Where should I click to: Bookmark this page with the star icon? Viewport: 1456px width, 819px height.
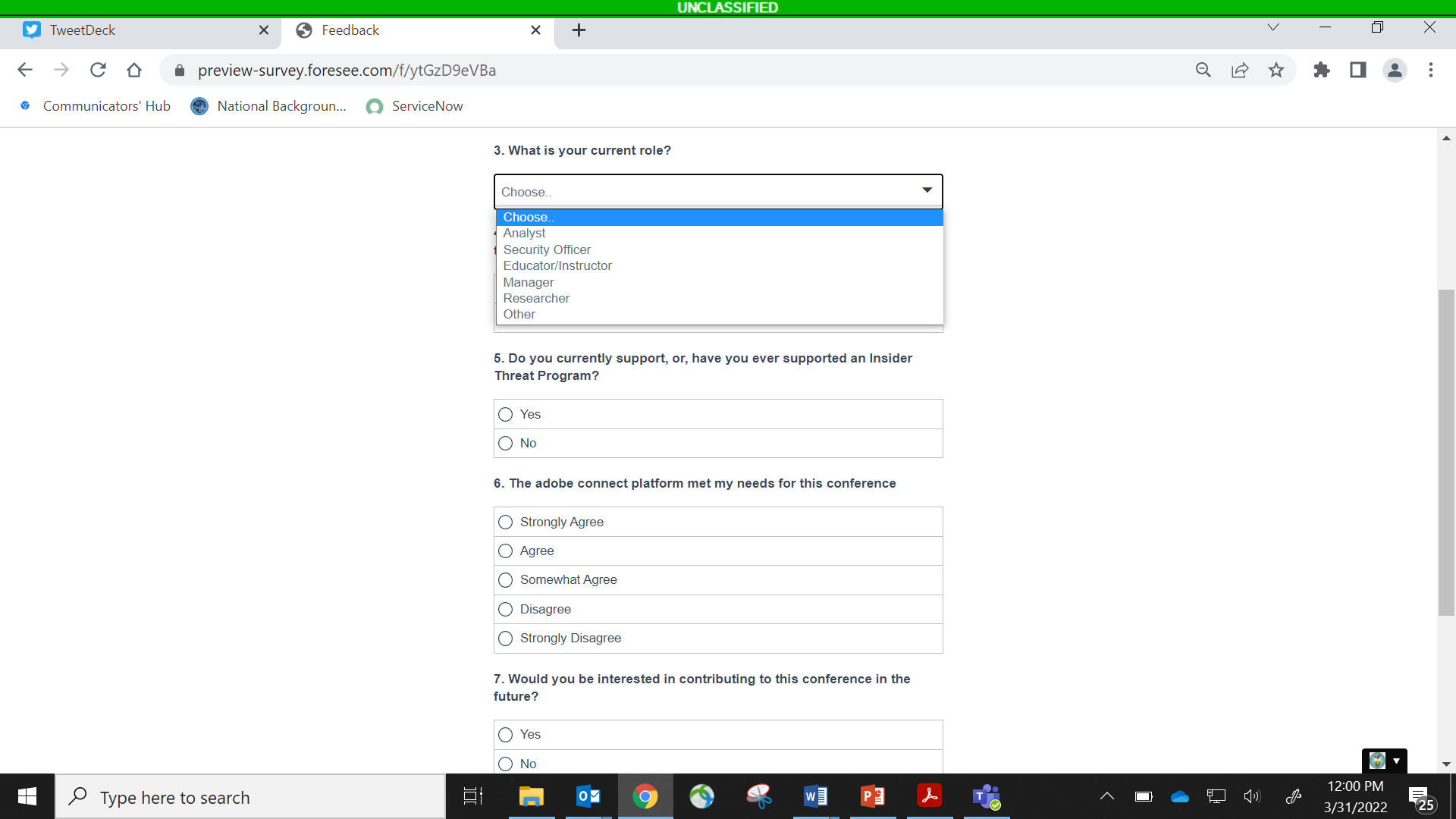[1276, 70]
